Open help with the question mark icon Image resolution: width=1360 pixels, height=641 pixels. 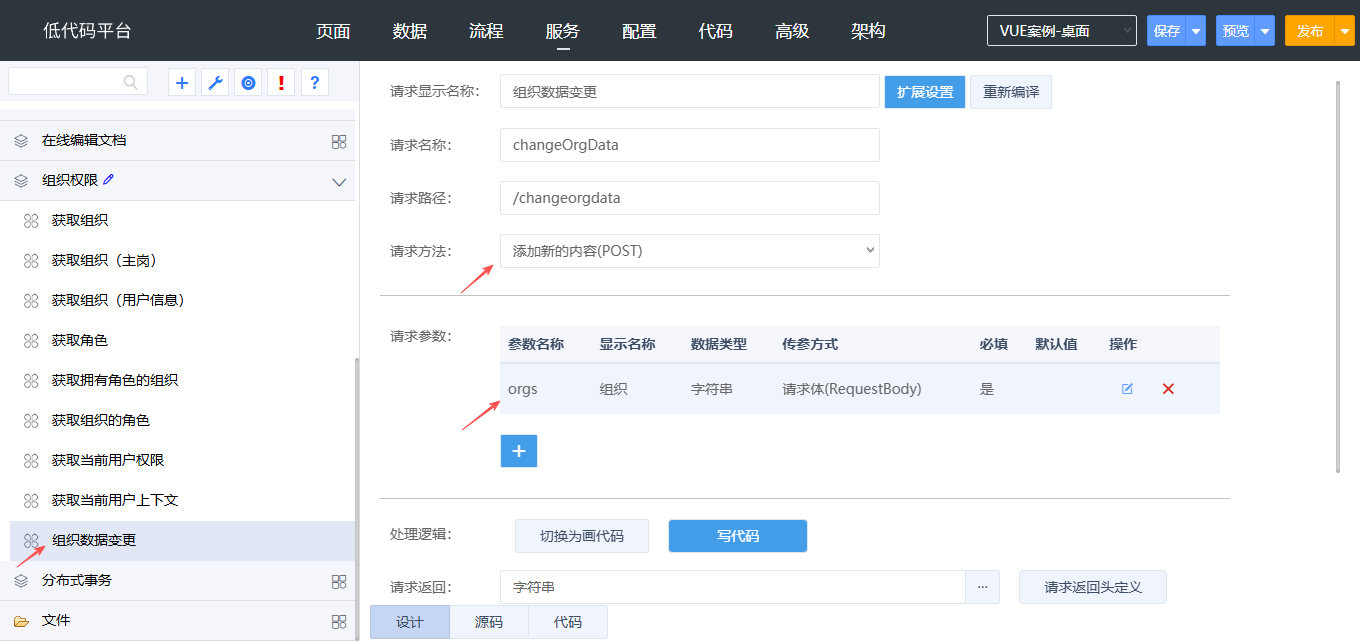click(x=315, y=83)
